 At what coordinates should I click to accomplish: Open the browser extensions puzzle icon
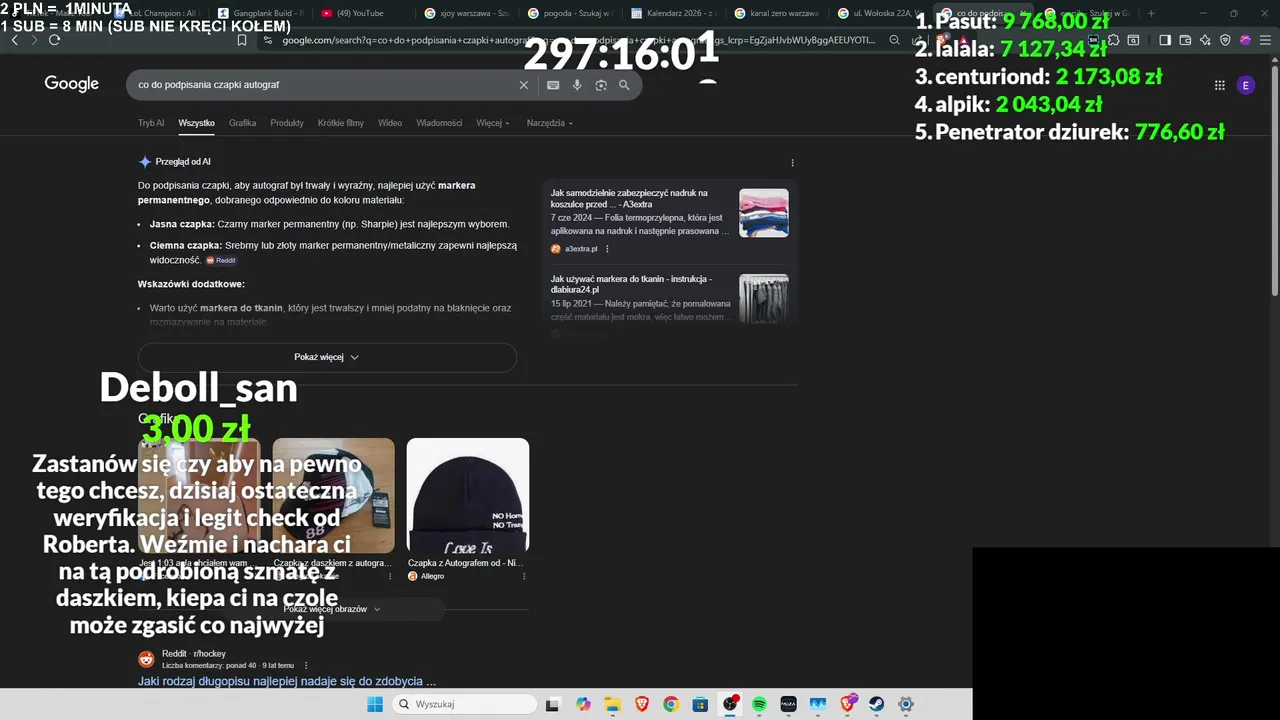click(x=1112, y=40)
